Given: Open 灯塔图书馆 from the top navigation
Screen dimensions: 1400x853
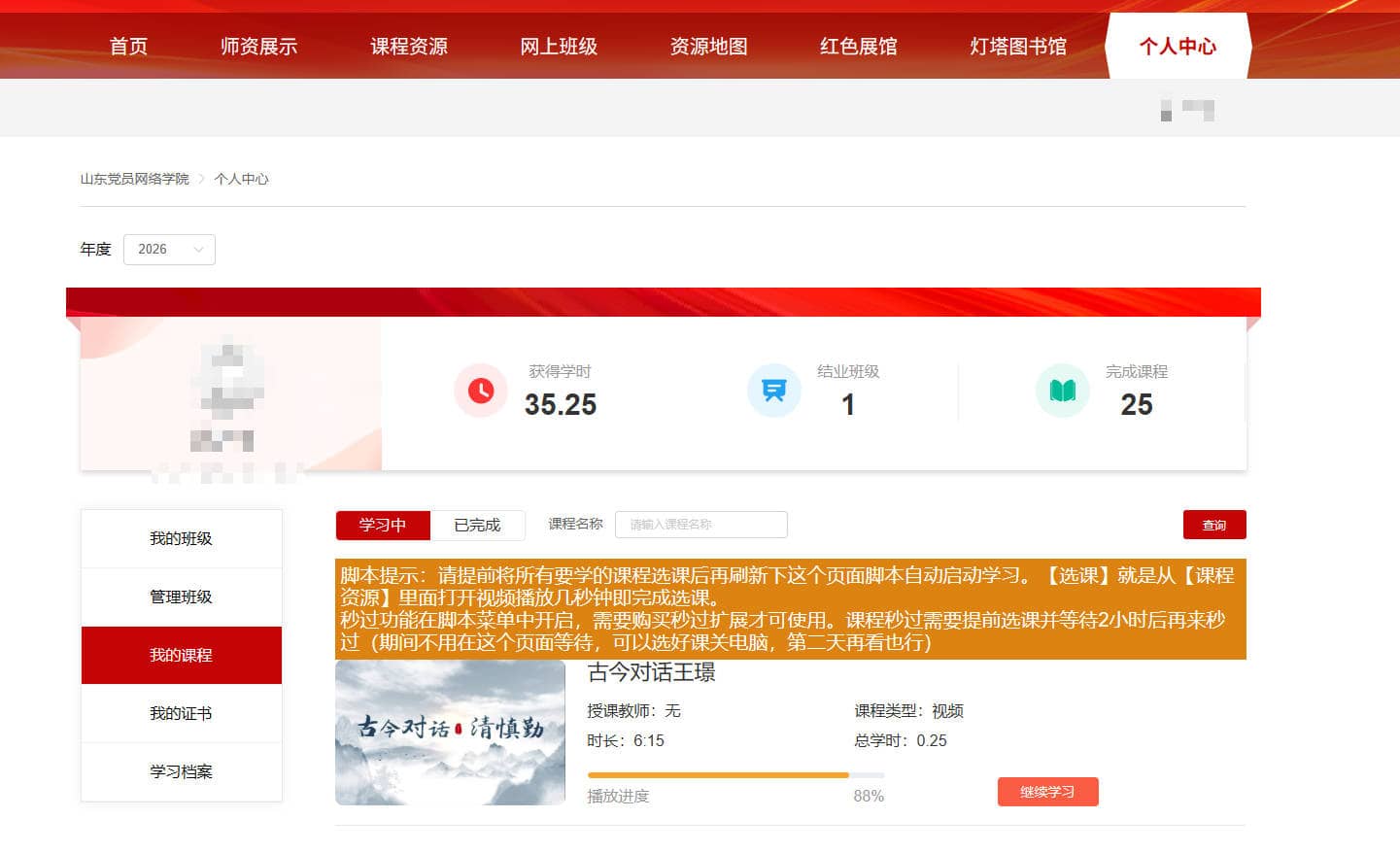Looking at the screenshot, I should (x=1017, y=47).
